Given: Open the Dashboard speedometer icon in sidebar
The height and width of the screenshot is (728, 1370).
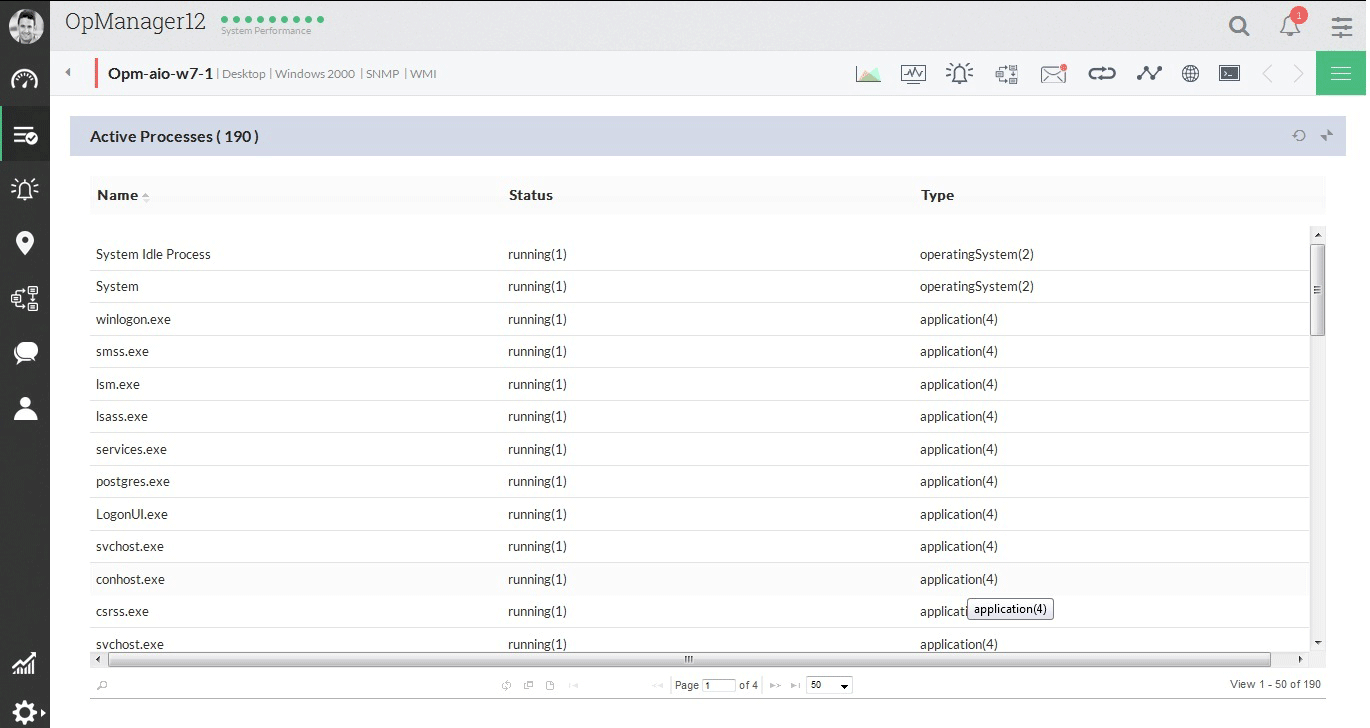Looking at the screenshot, I should 25,80.
